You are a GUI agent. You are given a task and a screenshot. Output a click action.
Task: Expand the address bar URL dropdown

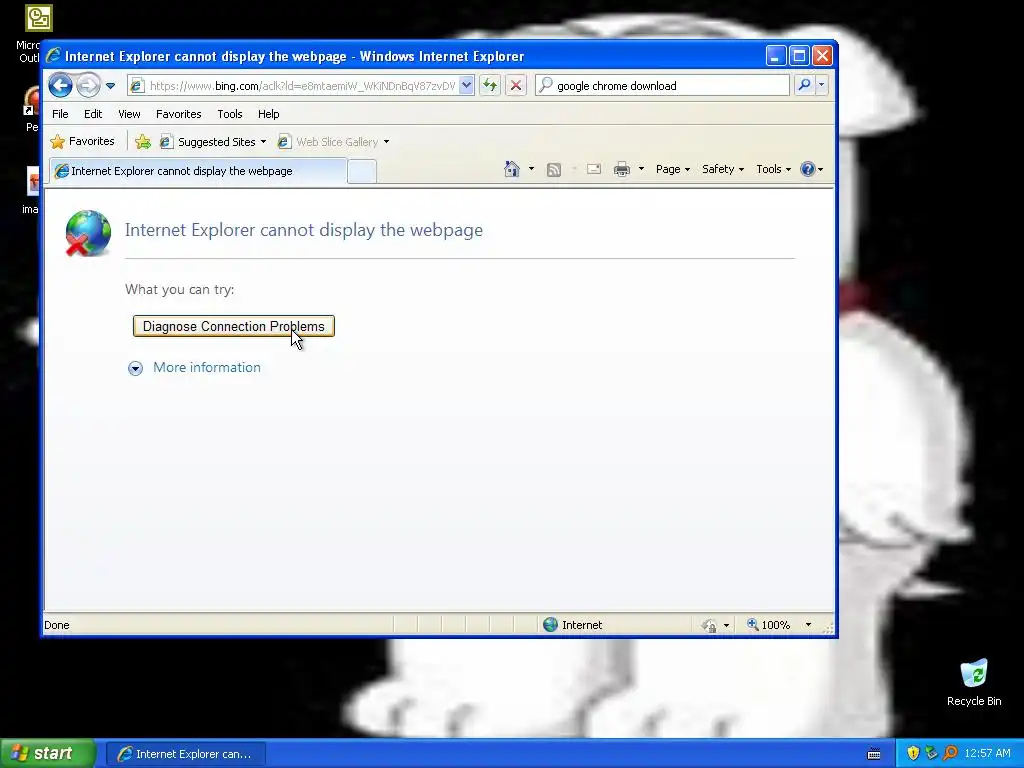coord(466,86)
